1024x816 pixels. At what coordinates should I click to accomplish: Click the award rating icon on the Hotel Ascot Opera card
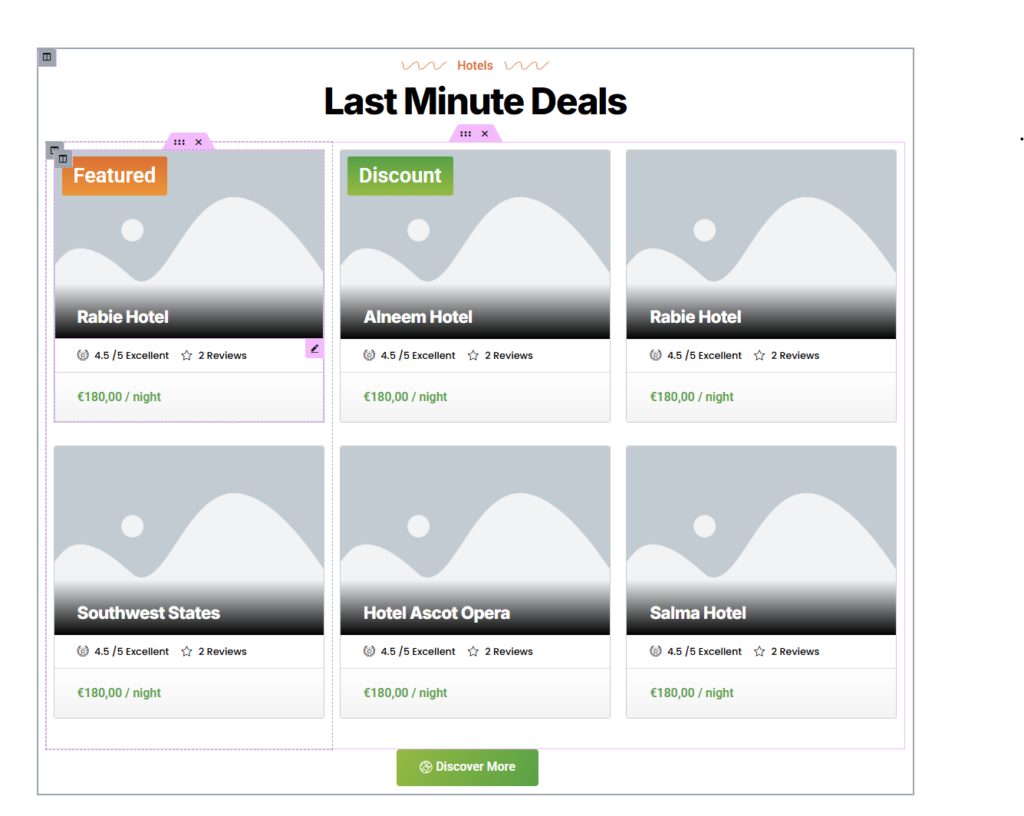click(x=370, y=651)
